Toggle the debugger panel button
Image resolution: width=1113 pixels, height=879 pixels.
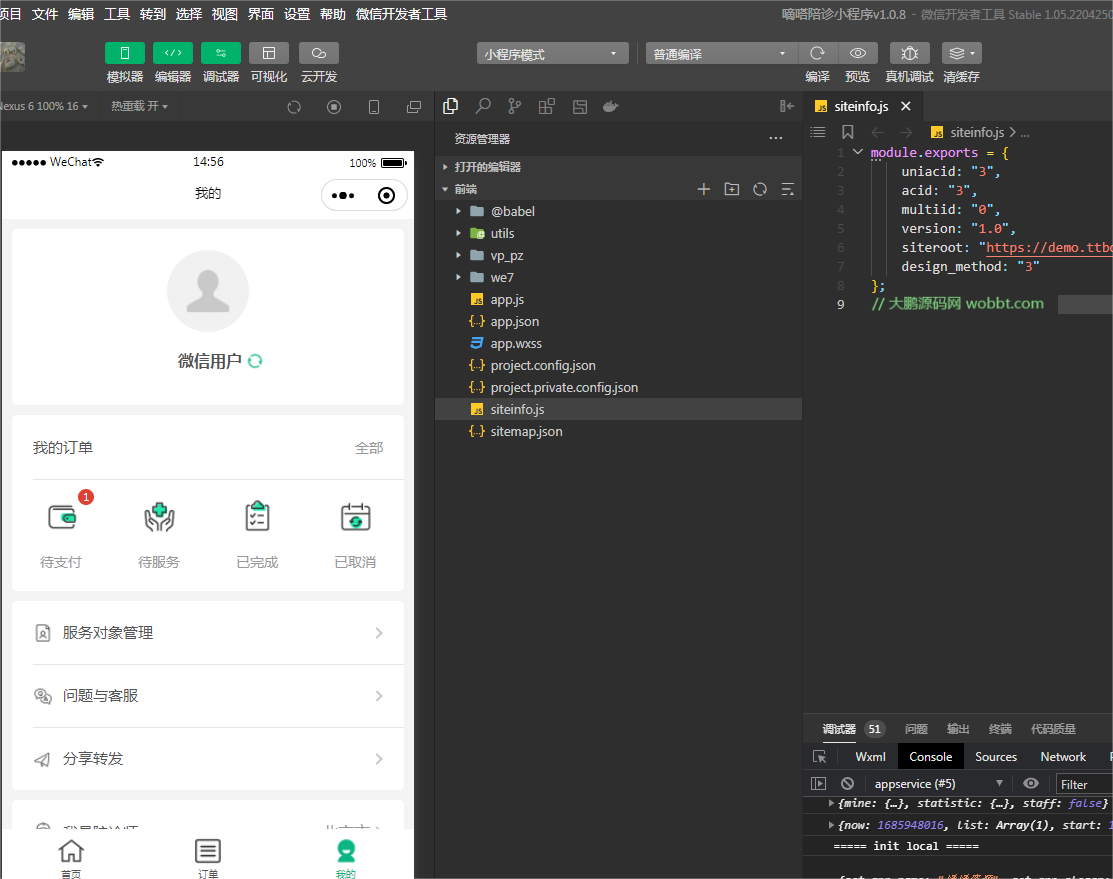pyautogui.click(x=221, y=53)
